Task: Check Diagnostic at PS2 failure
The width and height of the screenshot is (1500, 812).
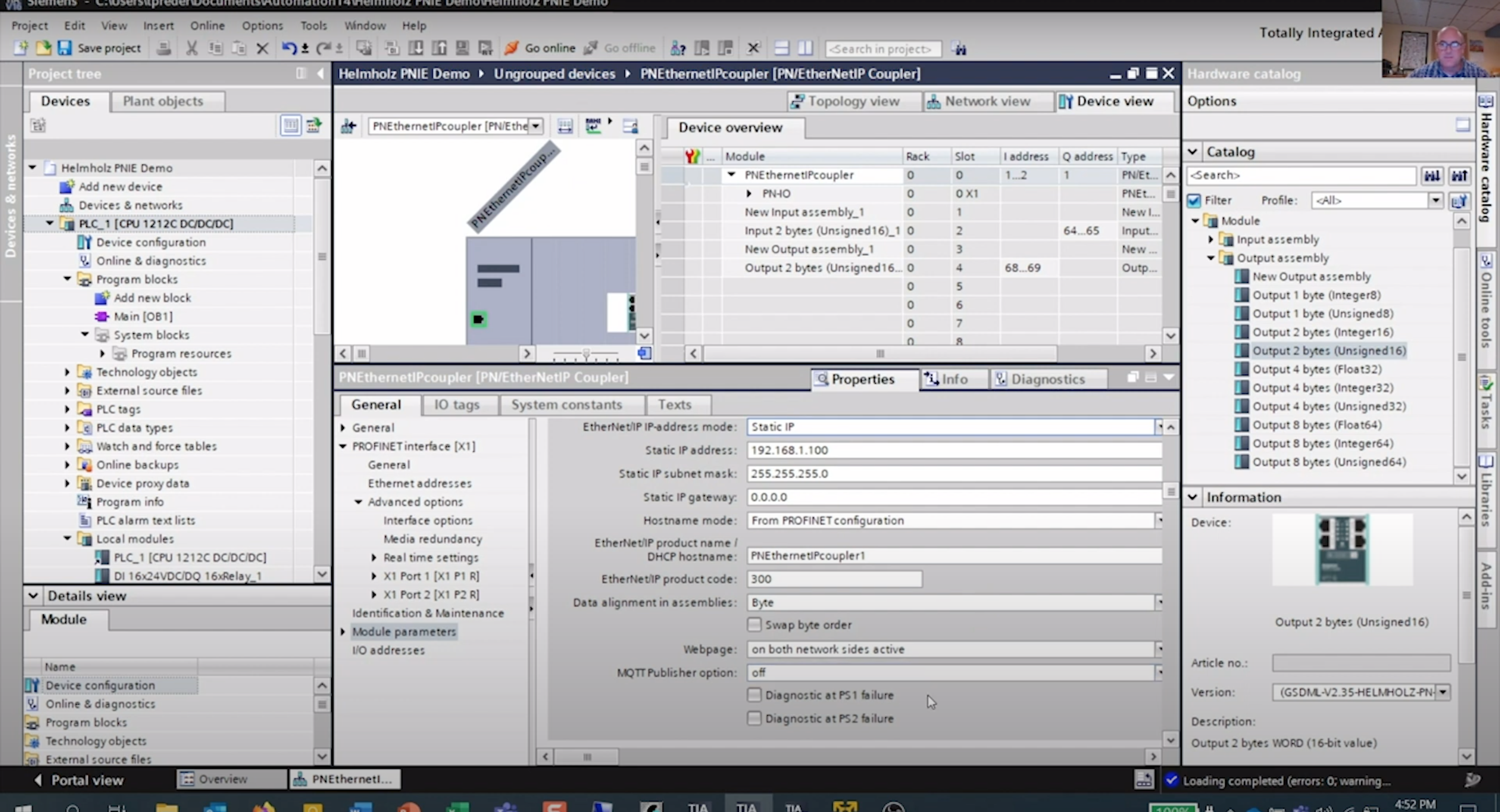Action: tap(754, 718)
